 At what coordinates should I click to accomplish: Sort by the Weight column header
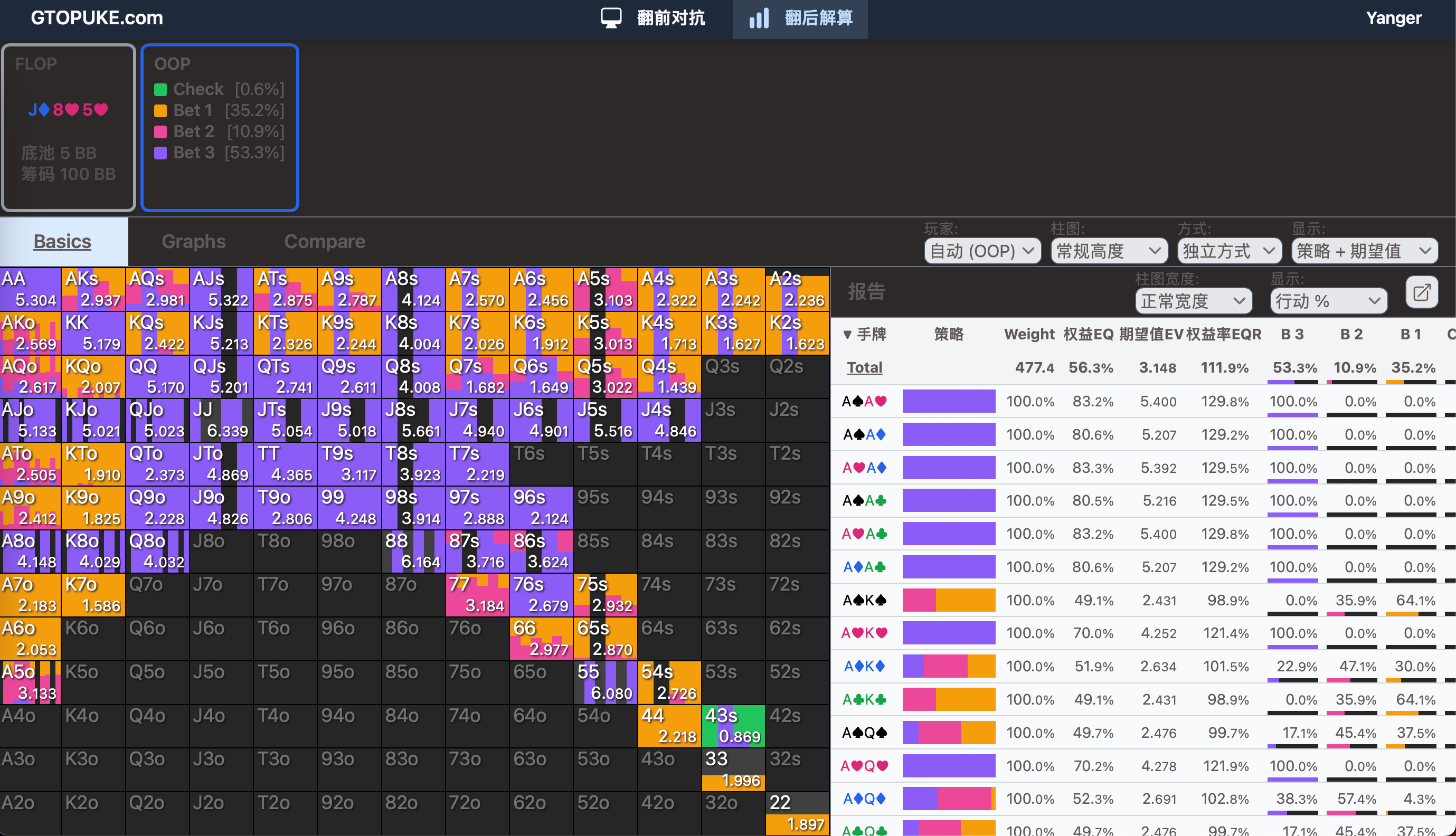pos(1029,334)
